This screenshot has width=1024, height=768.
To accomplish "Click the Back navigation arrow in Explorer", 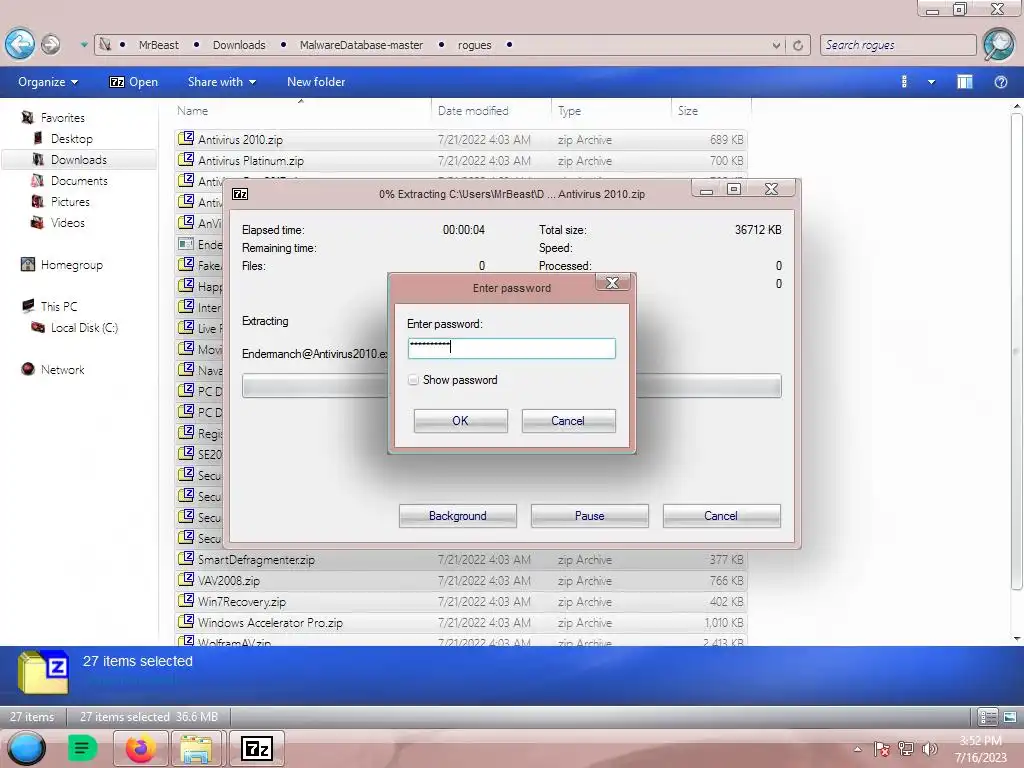I will 20,44.
